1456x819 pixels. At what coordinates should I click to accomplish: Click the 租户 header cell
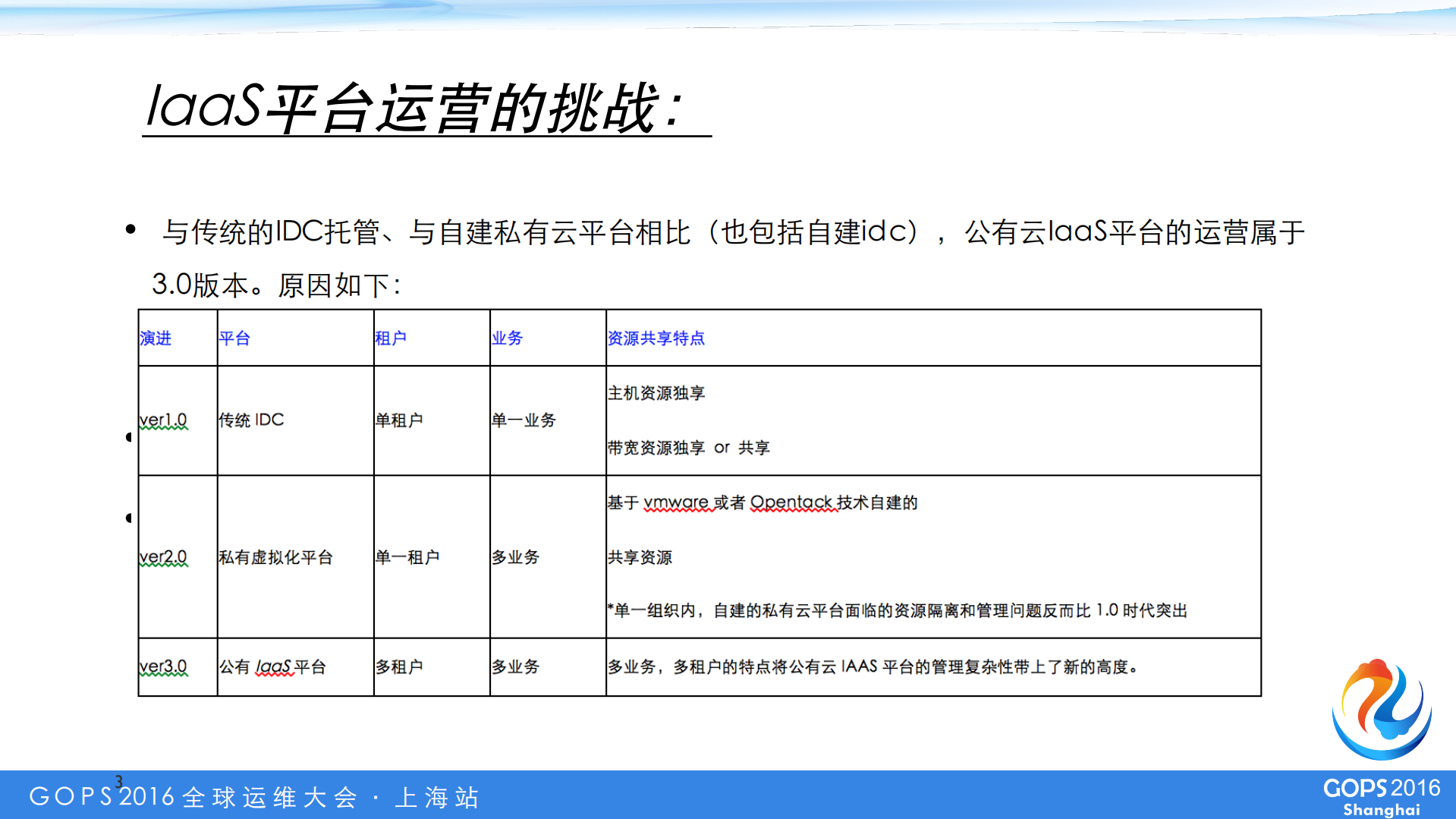click(391, 339)
